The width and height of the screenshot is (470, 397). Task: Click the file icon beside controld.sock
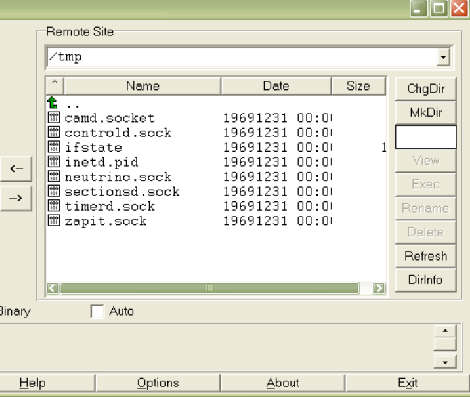click(54, 132)
